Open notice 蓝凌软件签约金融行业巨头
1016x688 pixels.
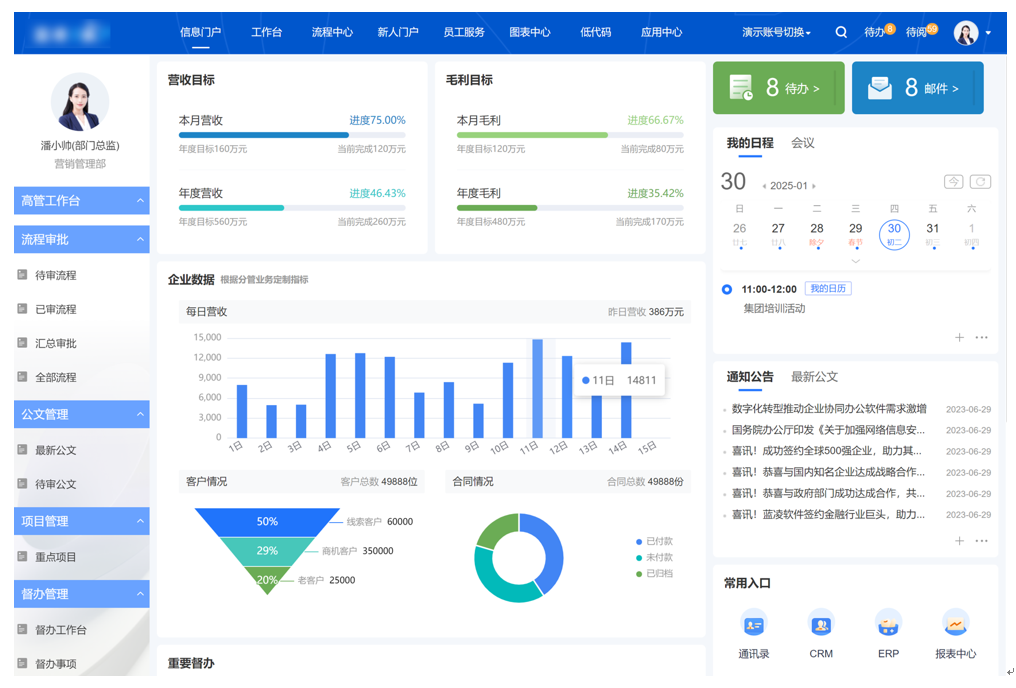828,514
